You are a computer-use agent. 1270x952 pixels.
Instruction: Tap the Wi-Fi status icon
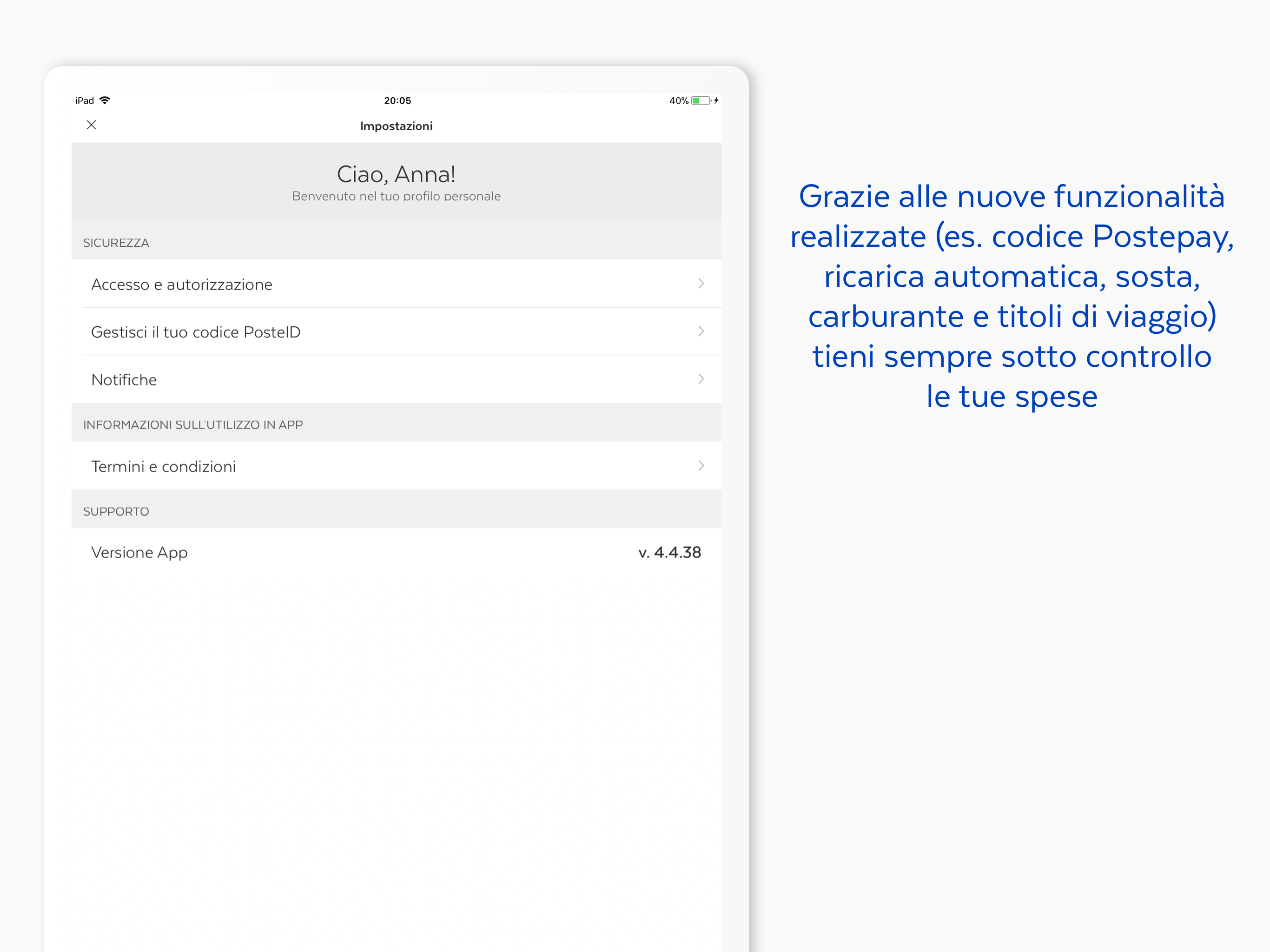(x=105, y=100)
